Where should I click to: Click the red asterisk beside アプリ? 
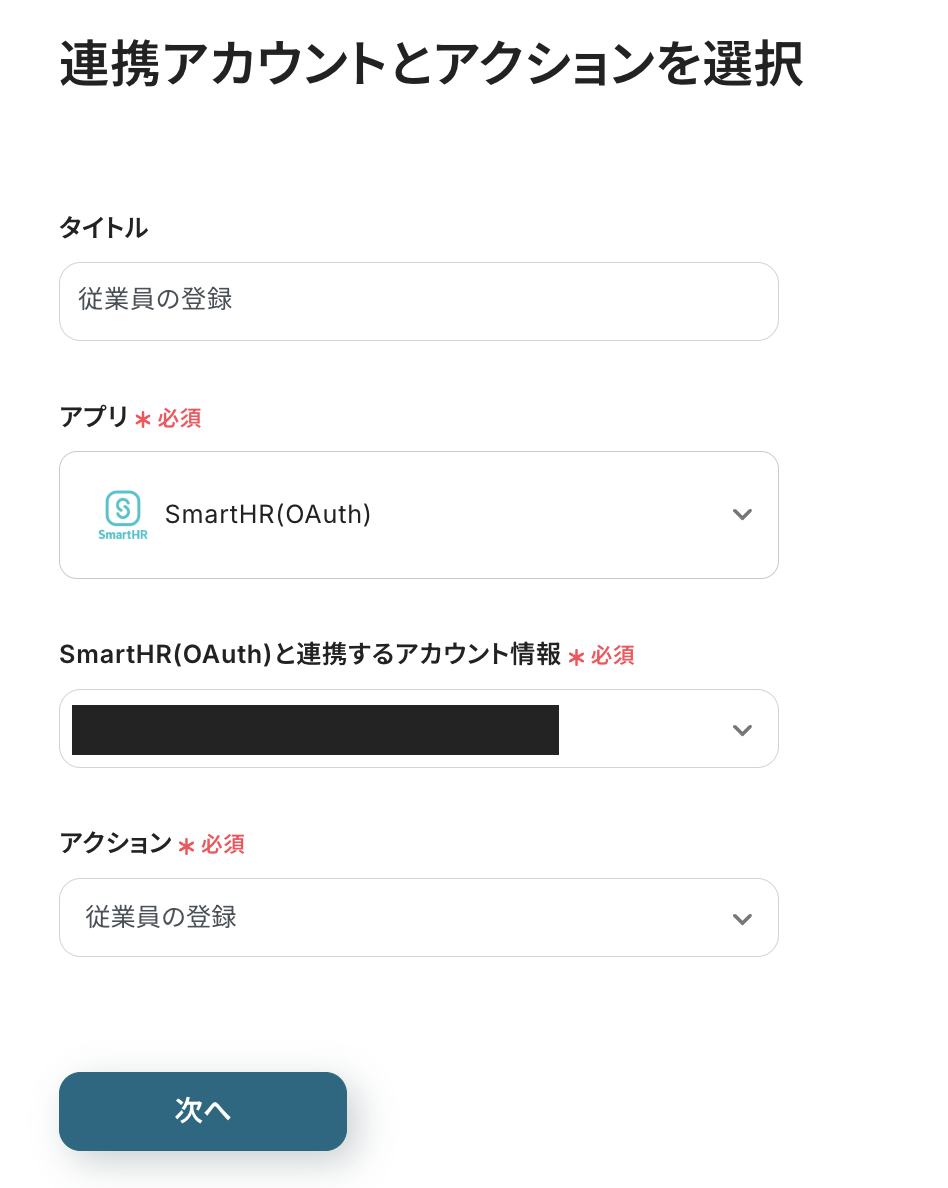click(143, 419)
